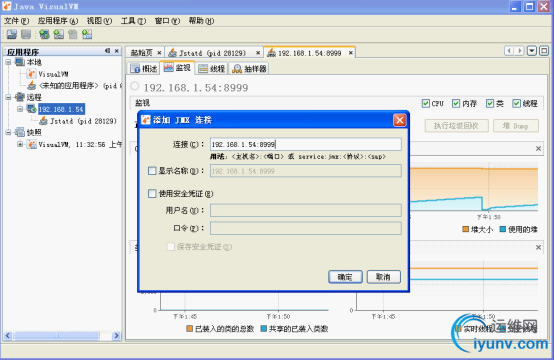The image size is (554, 360).
Task: Click the fifth grayed toolbar icon
Action: click(x=73, y=34)
